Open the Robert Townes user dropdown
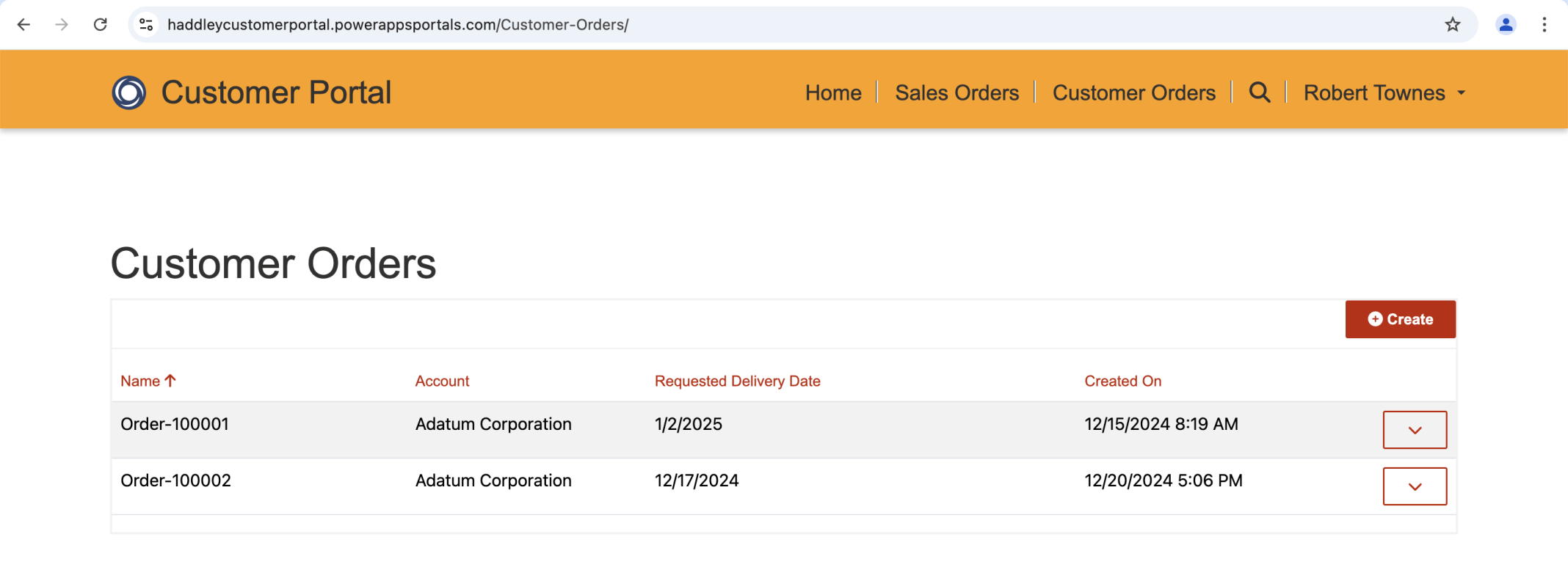 click(x=1384, y=93)
